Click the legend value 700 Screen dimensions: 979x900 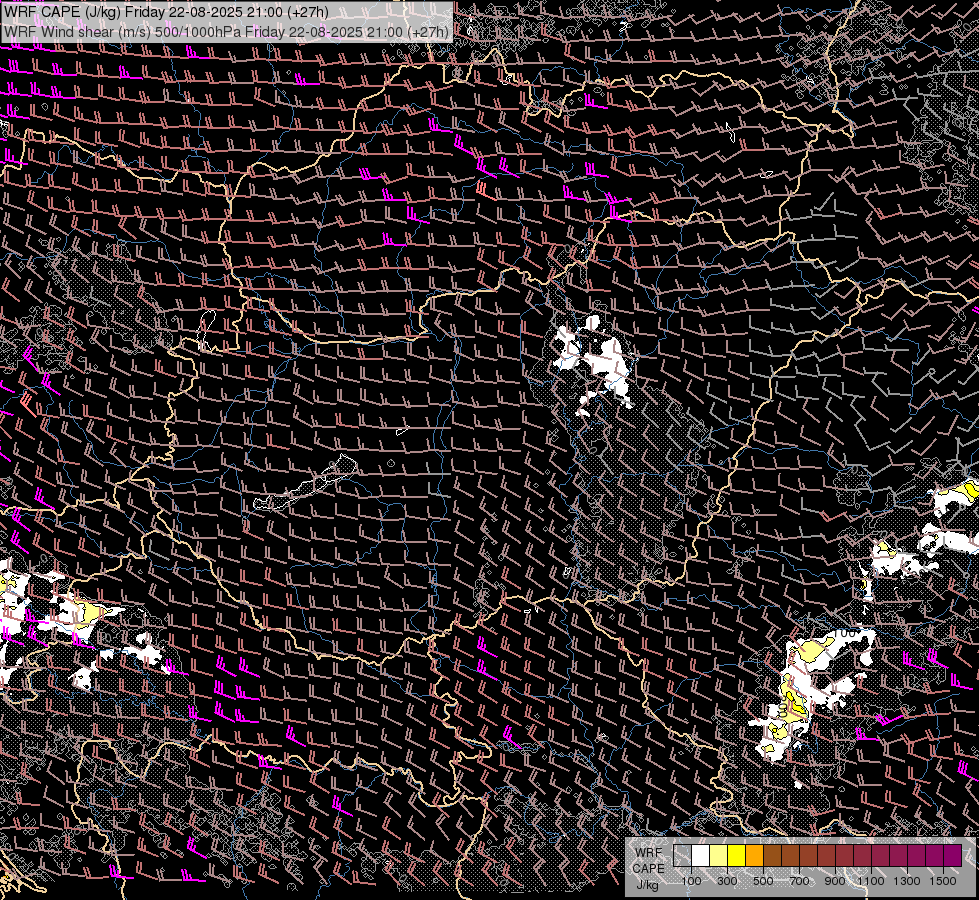click(799, 881)
